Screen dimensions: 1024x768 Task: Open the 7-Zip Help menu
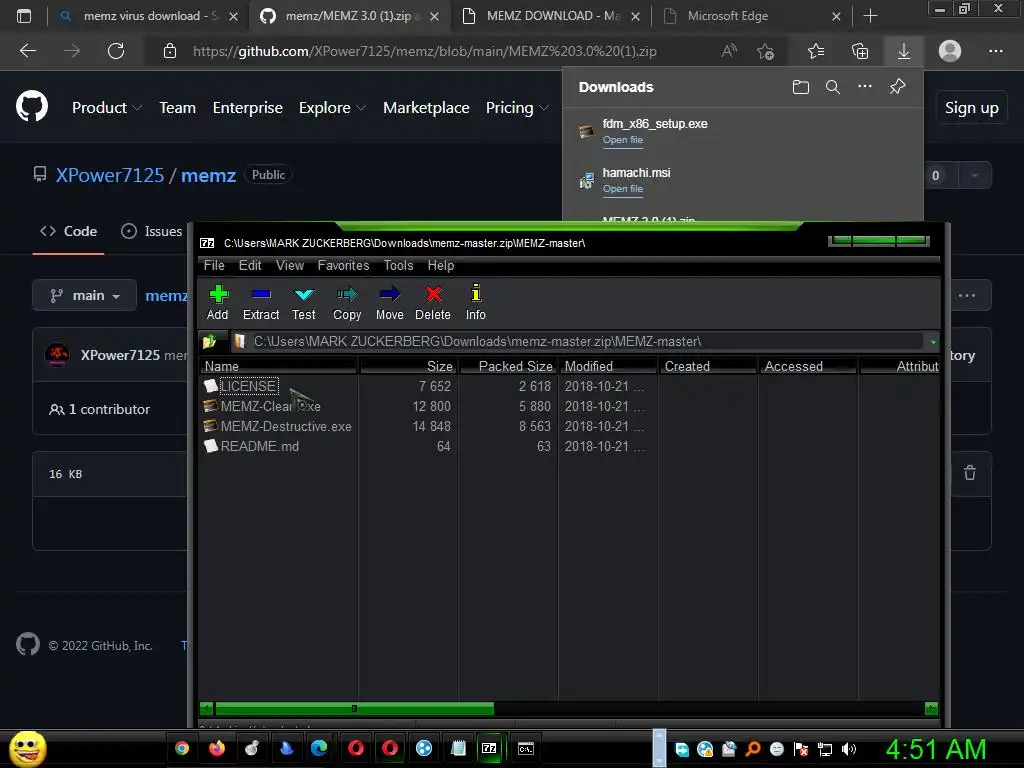(x=441, y=265)
